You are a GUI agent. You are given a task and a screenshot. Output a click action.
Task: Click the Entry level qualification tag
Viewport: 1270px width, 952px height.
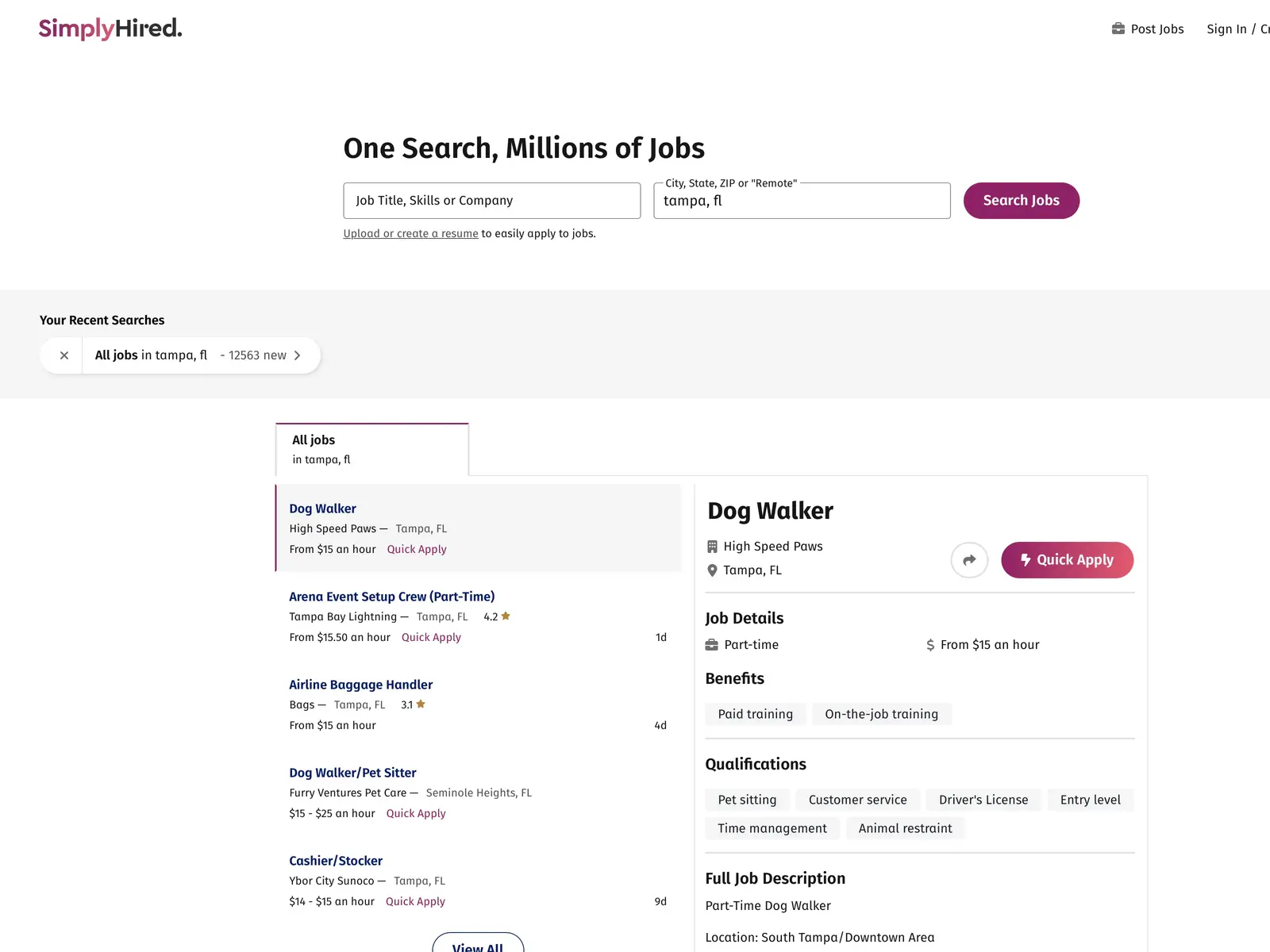coord(1091,800)
